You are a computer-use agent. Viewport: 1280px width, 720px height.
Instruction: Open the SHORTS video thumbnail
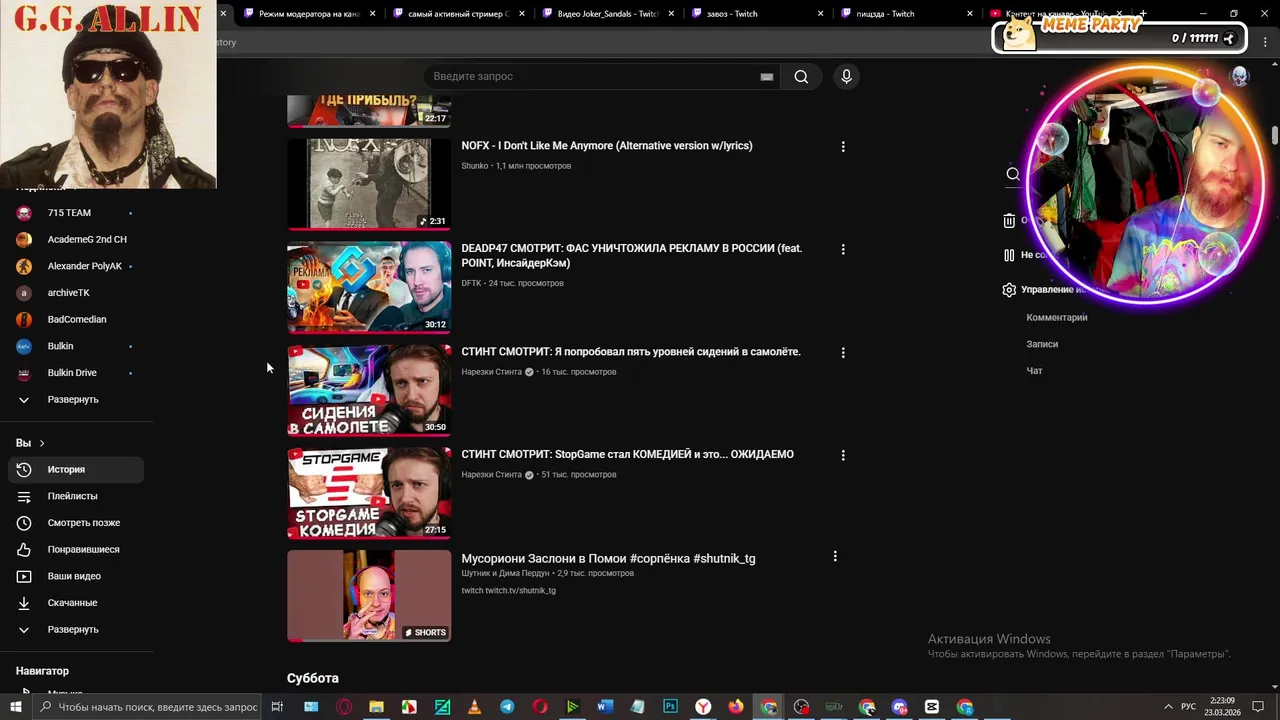coord(369,596)
